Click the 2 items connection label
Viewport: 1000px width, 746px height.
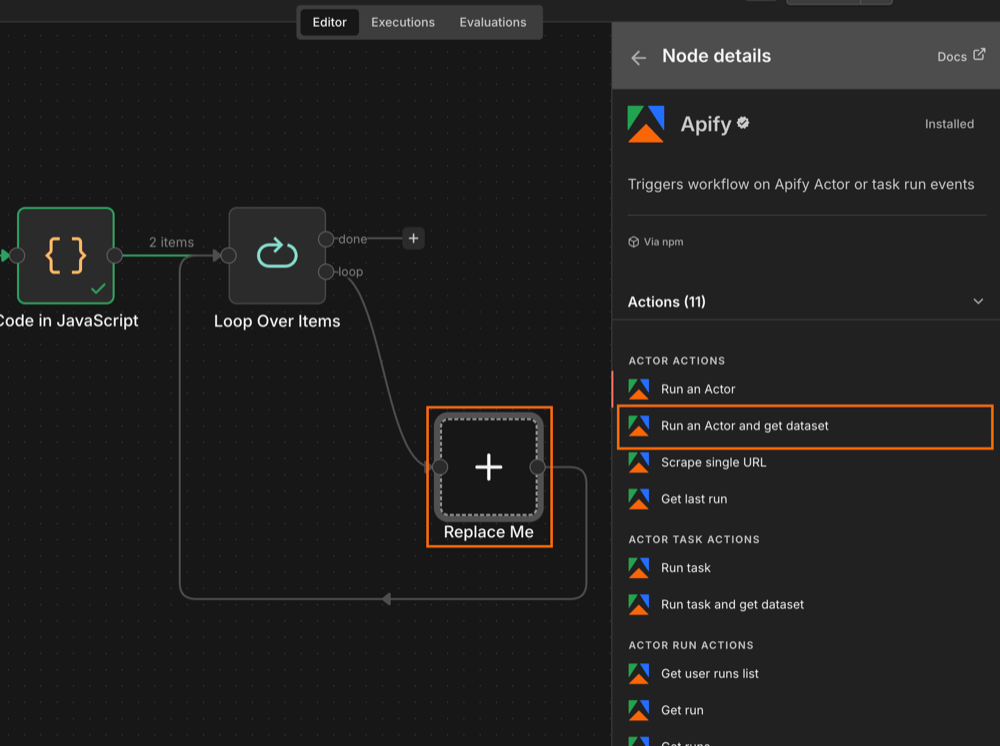pyautogui.click(x=169, y=241)
